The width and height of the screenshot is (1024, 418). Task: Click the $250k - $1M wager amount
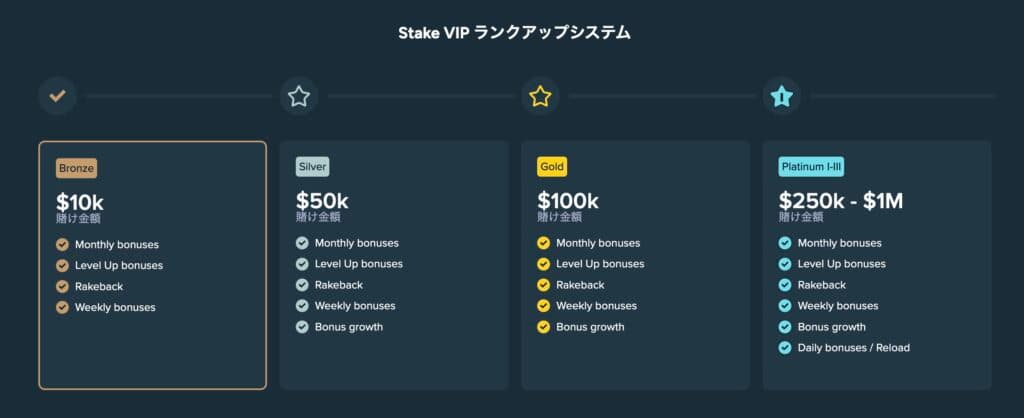[x=841, y=201]
